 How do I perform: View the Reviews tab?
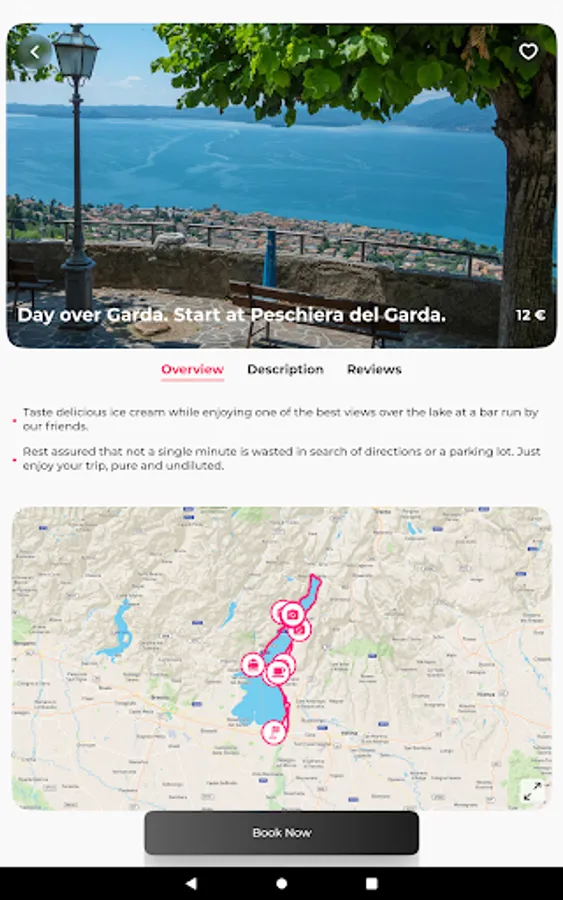374,370
